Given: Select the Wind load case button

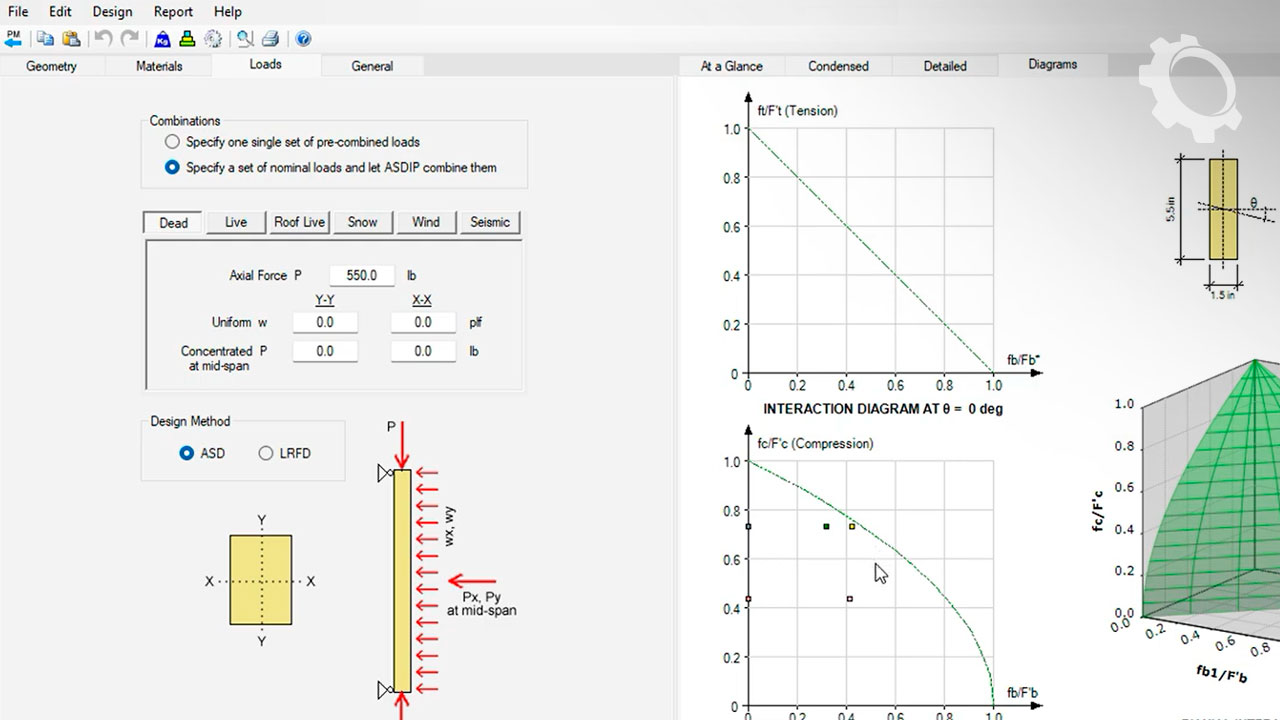Looking at the screenshot, I should [426, 222].
